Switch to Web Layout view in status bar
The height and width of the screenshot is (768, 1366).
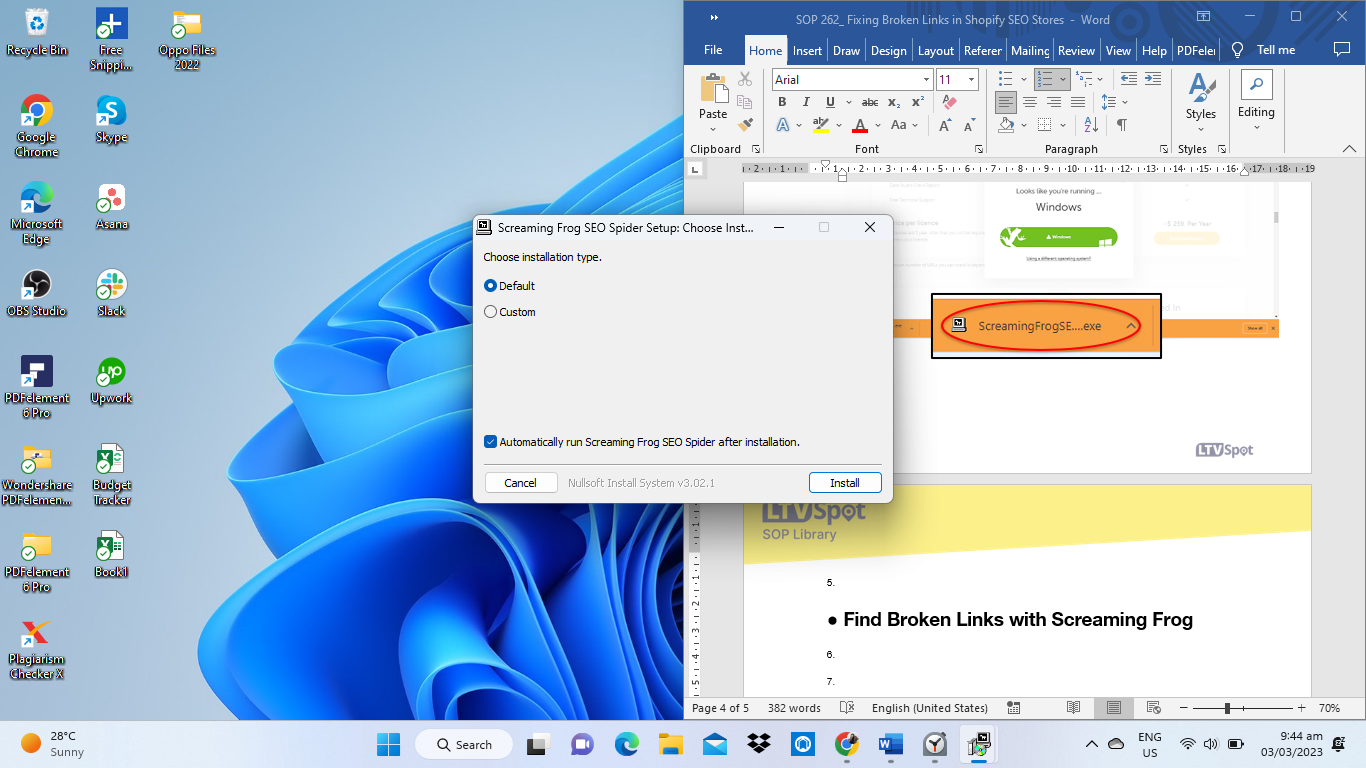[1153, 708]
